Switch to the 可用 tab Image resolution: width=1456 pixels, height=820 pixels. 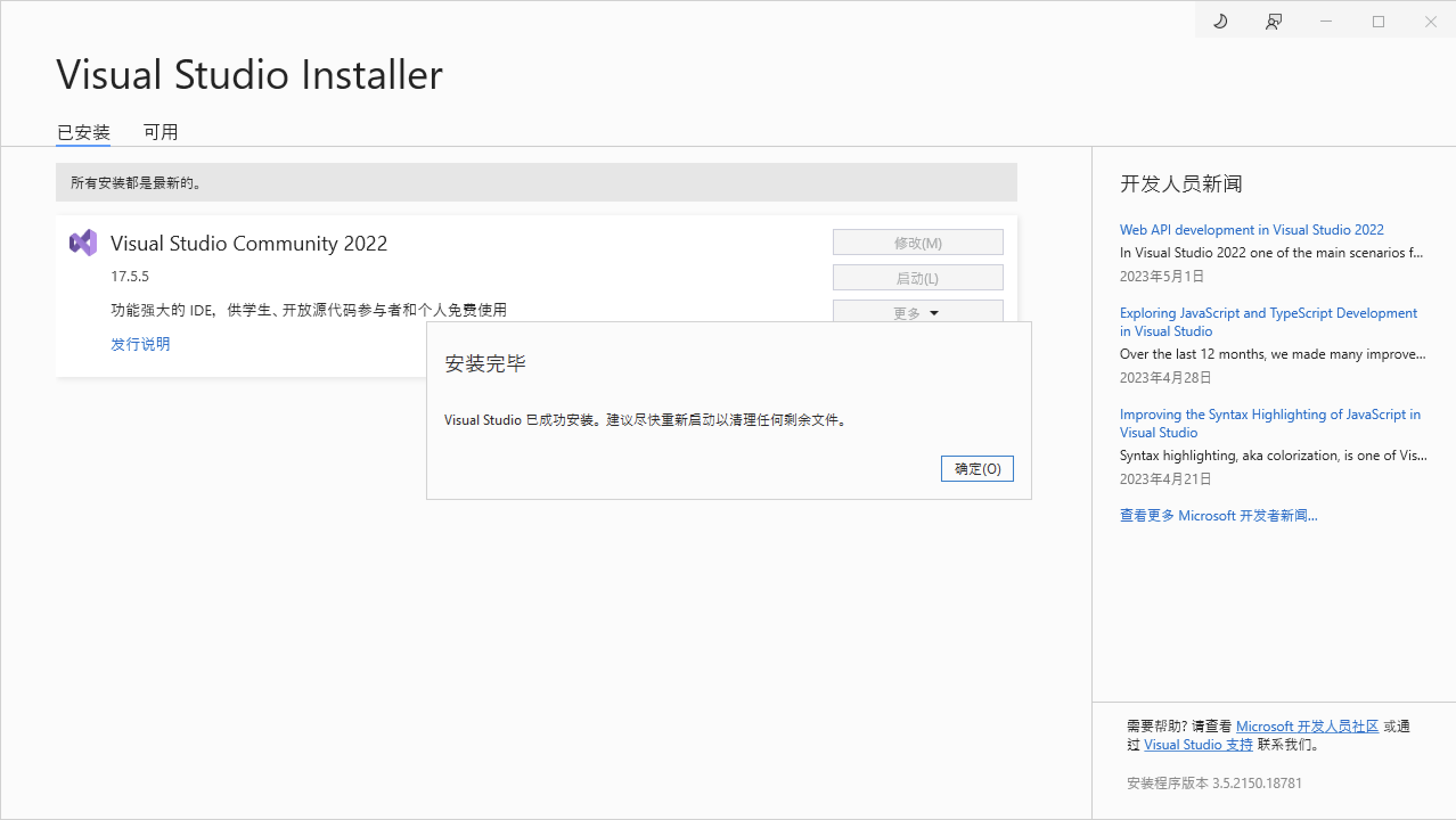pyautogui.click(x=161, y=132)
